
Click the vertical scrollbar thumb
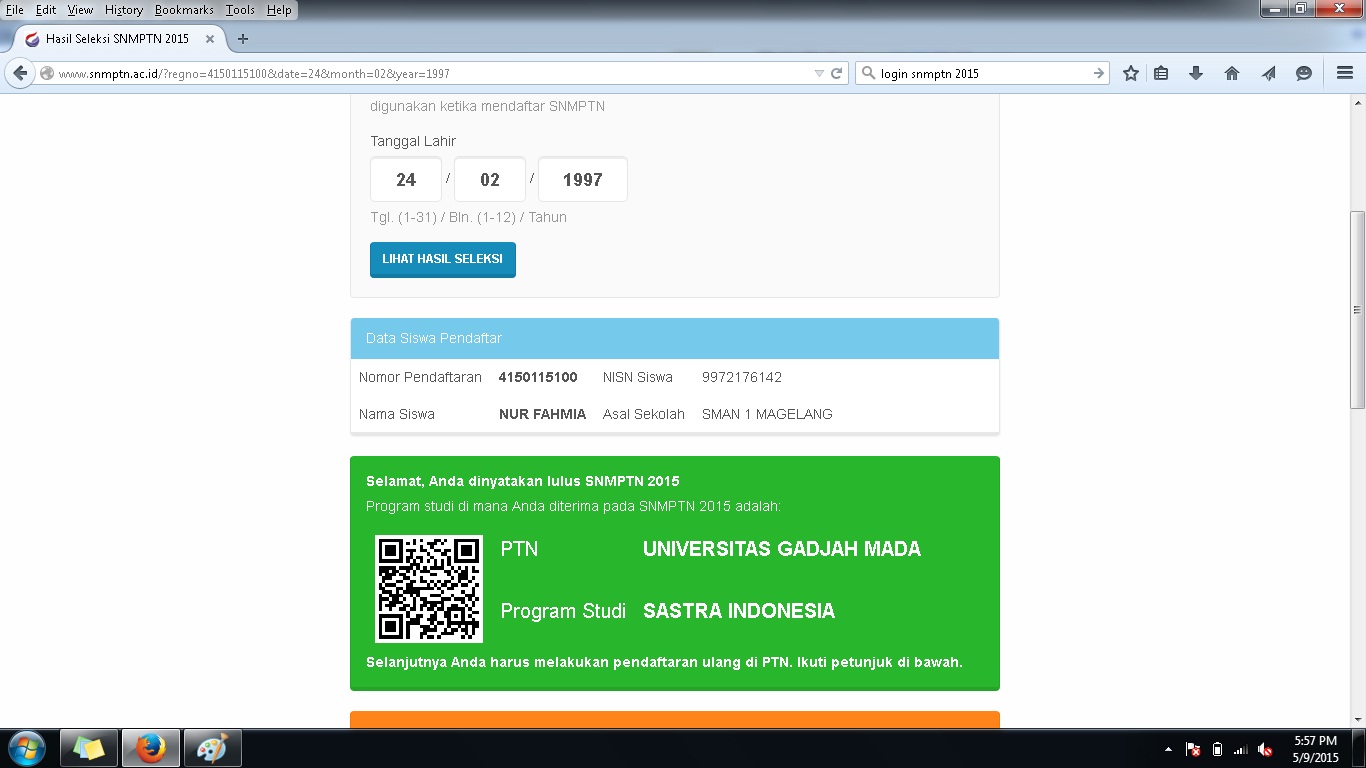pos(1357,310)
